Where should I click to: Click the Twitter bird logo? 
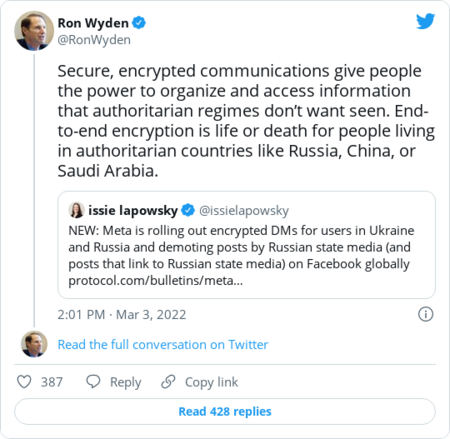425,21
